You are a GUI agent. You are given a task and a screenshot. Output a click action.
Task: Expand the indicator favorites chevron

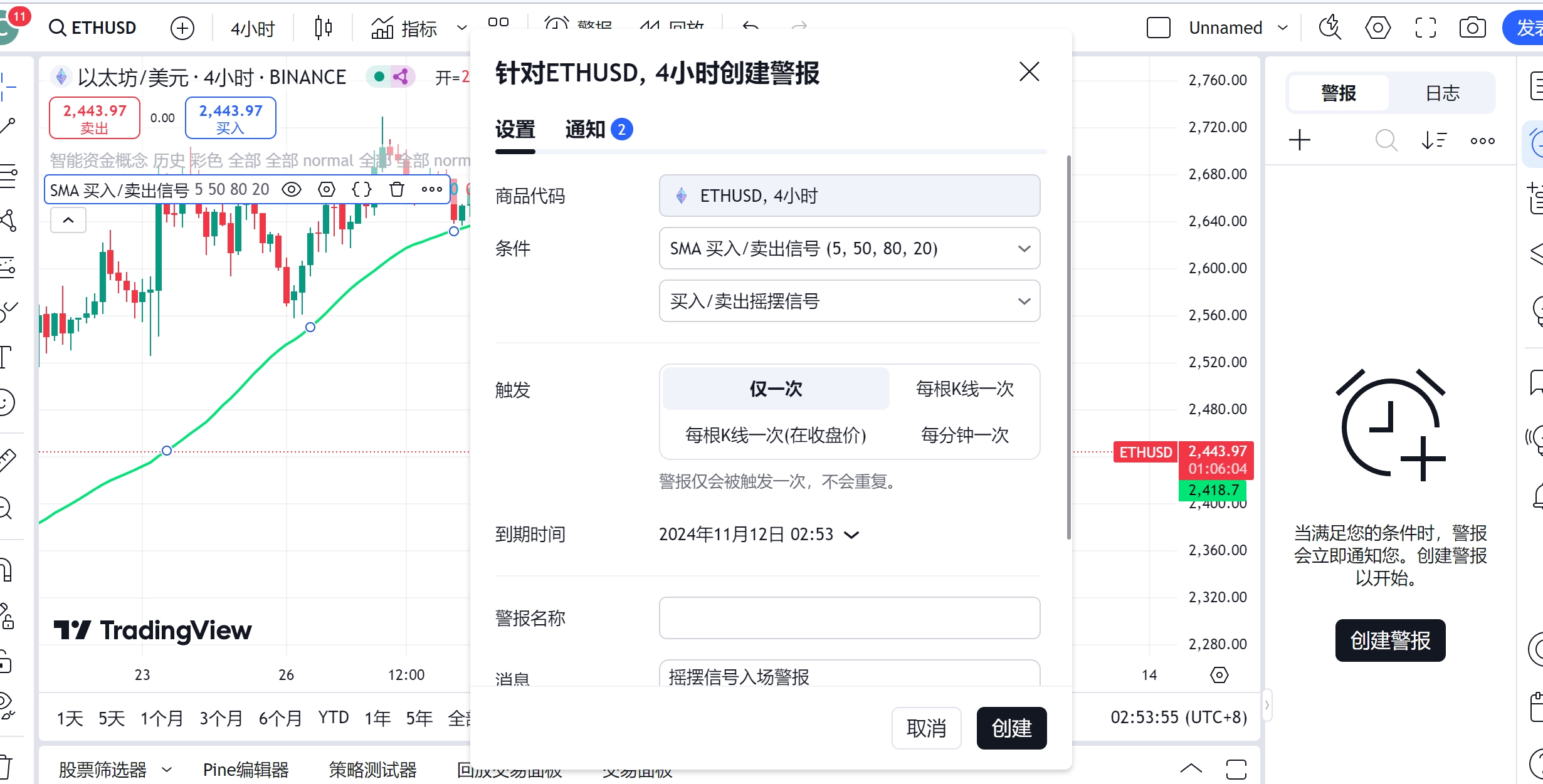pyautogui.click(x=462, y=28)
